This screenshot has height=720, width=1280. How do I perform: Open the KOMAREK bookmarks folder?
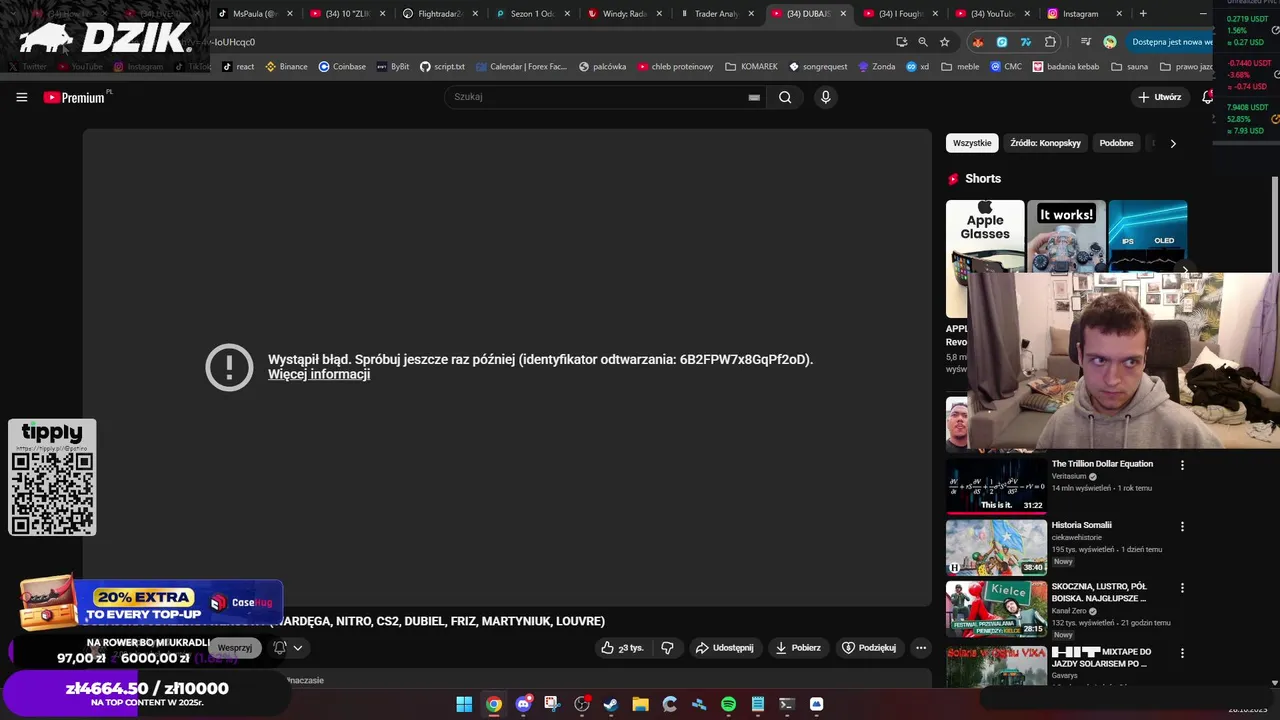tap(751, 67)
